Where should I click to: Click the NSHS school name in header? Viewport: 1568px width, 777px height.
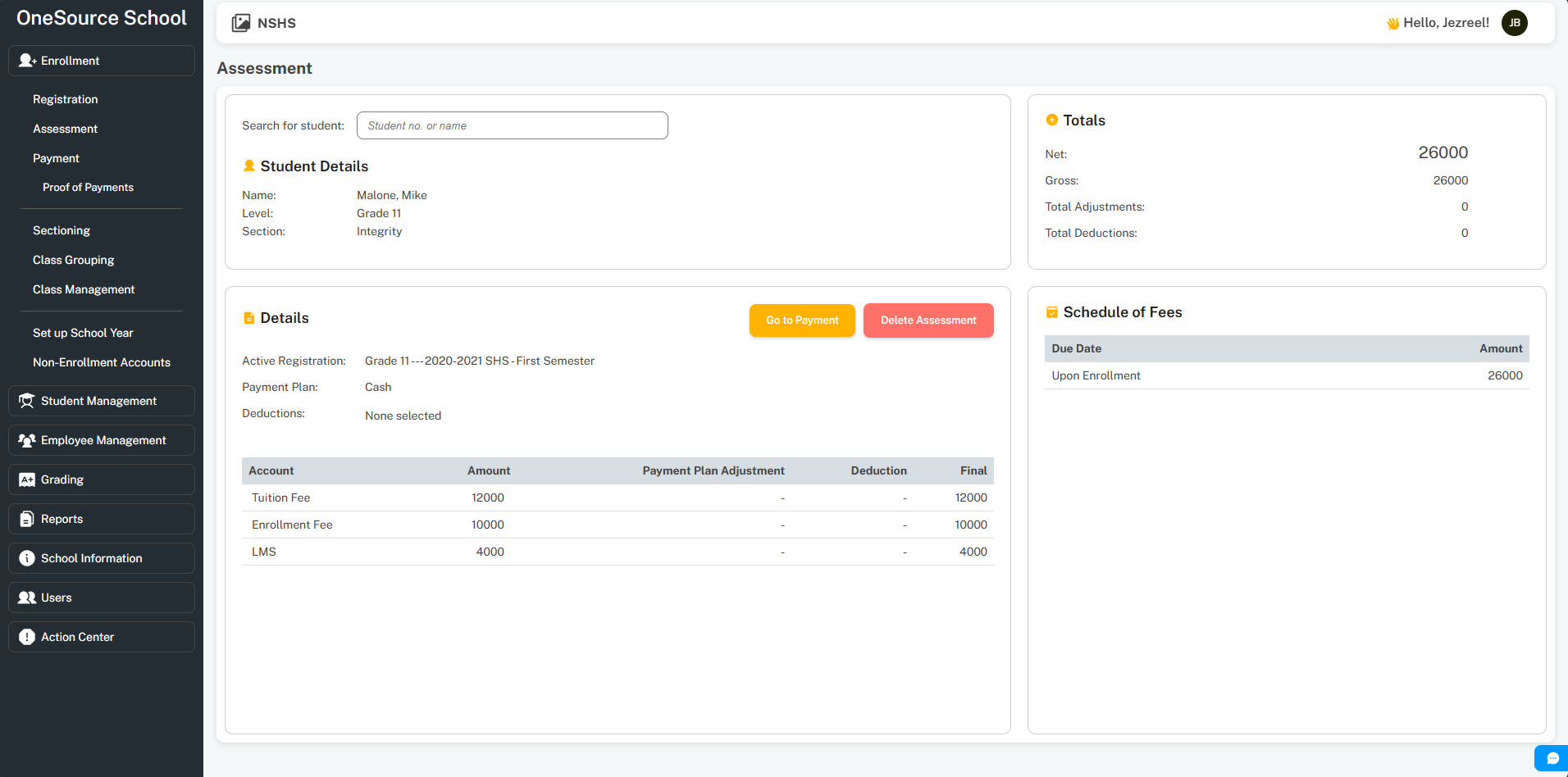coord(276,23)
